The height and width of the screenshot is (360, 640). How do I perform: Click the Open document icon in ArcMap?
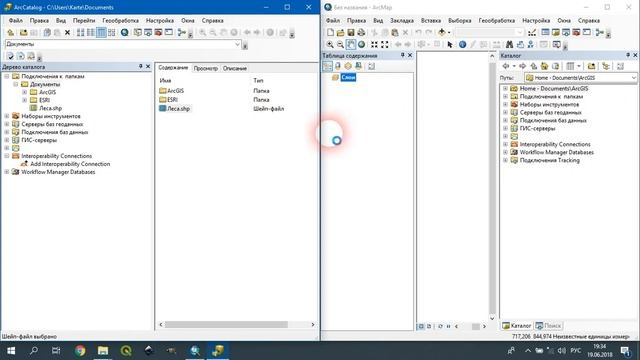click(x=340, y=33)
